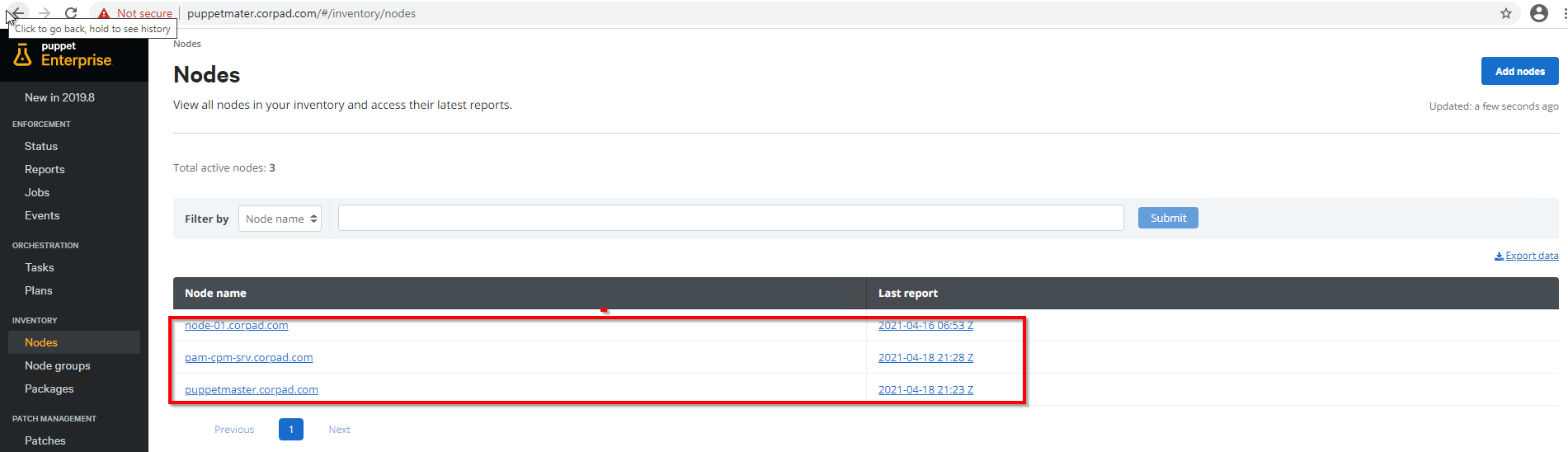Open the Node name filter dropdown

tap(280, 219)
